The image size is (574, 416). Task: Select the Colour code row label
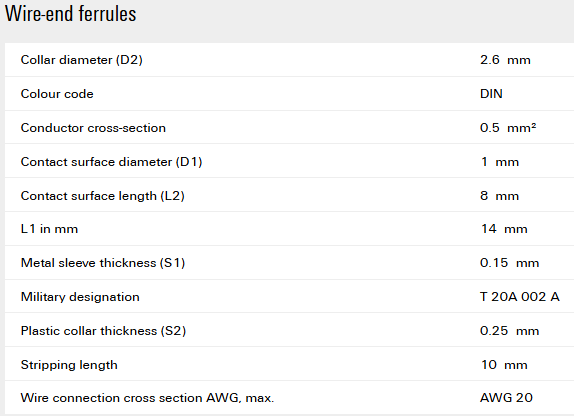pos(57,94)
